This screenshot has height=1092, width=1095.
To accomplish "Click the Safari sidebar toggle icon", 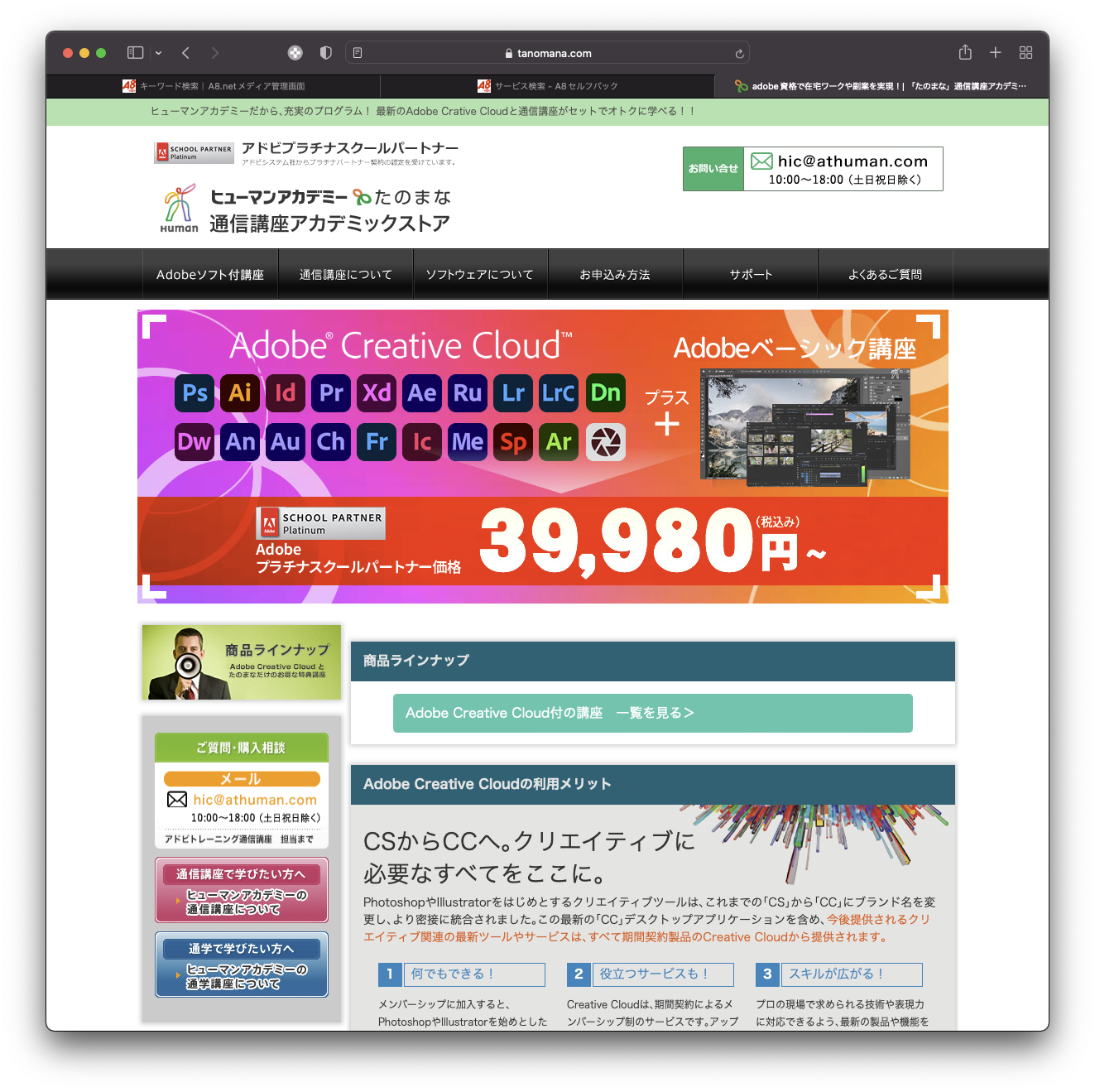I will coord(135,53).
